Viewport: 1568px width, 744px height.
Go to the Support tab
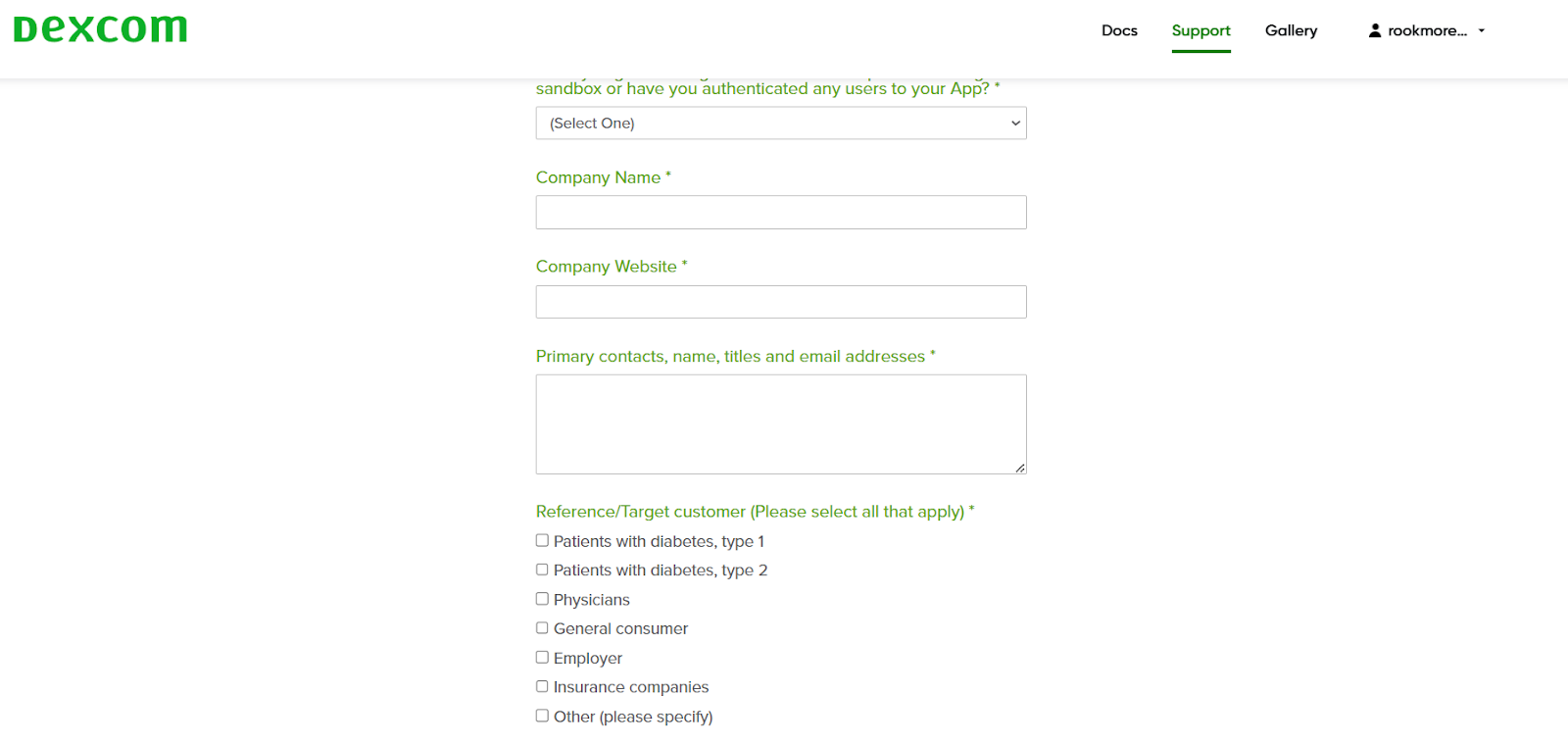coord(1200,30)
